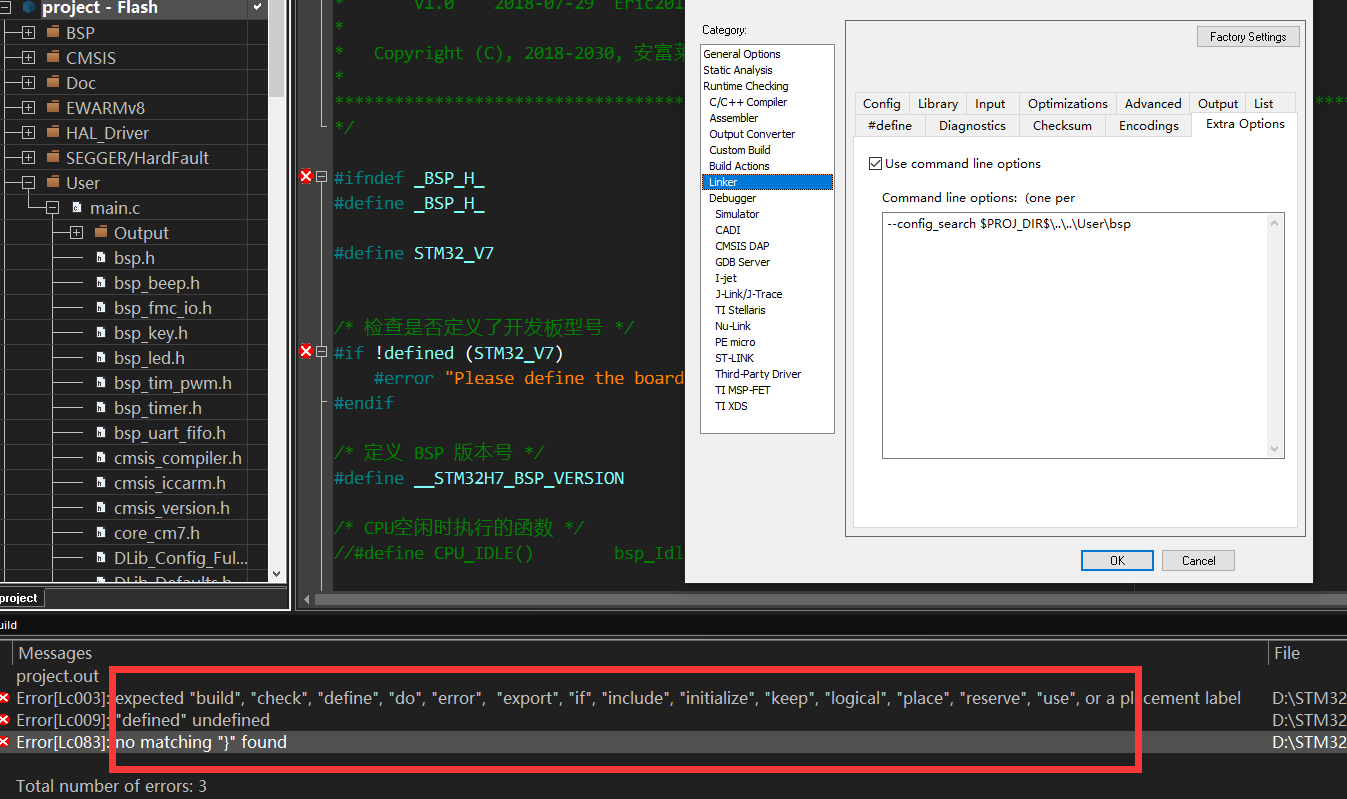1347x799 pixels.
Task: Click OK in the options dialog
Action: (x=1117, y=560)
